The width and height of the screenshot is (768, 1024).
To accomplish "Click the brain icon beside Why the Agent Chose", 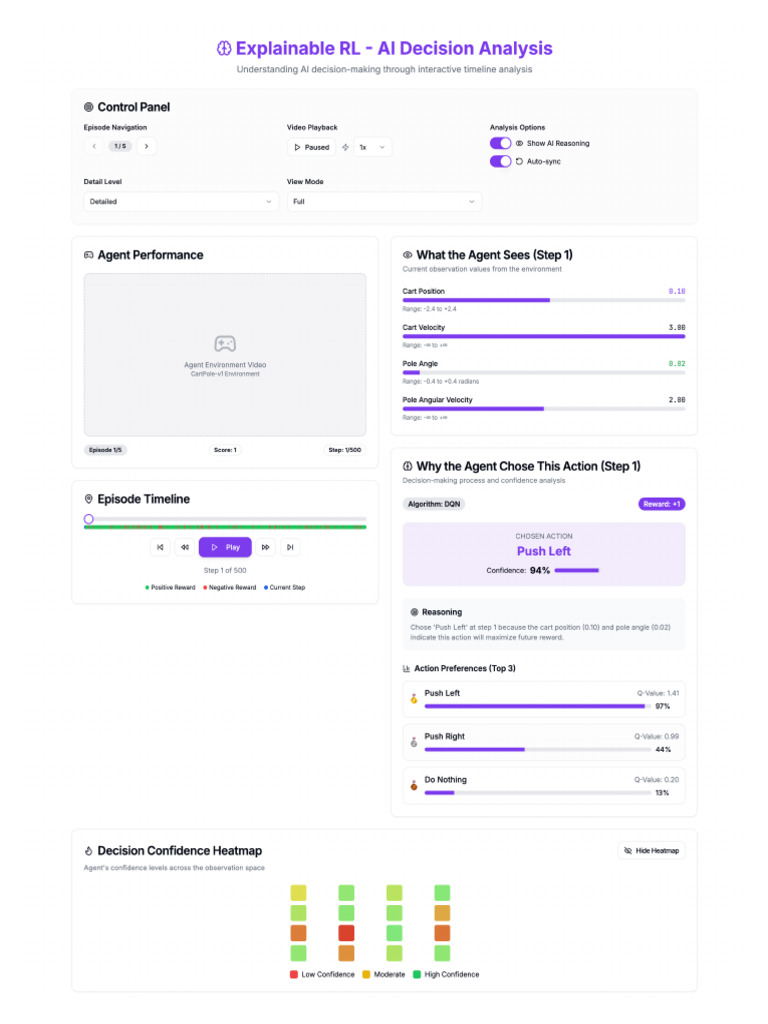I will 408,466.
